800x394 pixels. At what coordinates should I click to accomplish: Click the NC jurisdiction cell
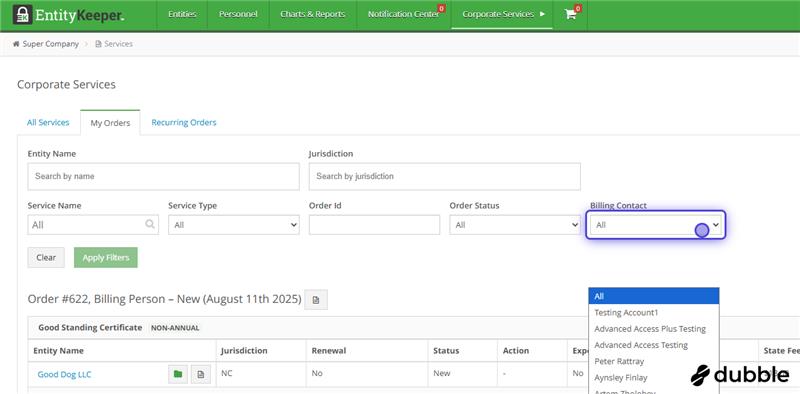227,373
